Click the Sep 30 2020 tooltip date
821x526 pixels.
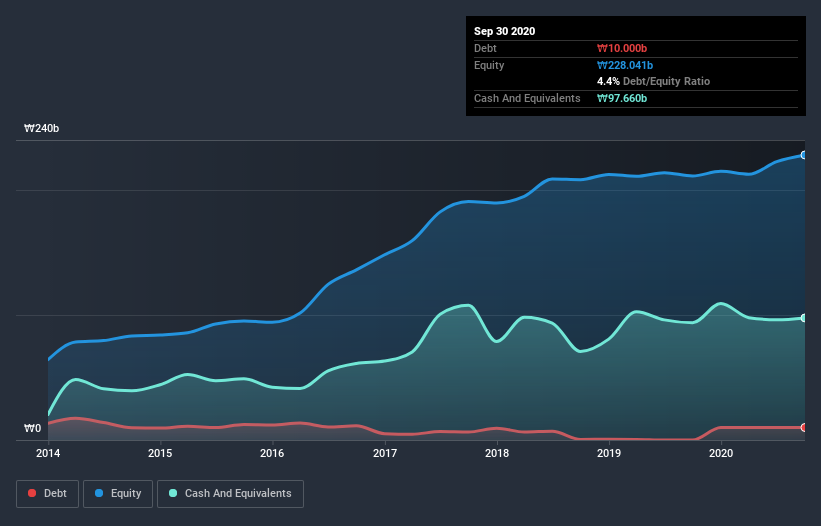coord(505,31)
